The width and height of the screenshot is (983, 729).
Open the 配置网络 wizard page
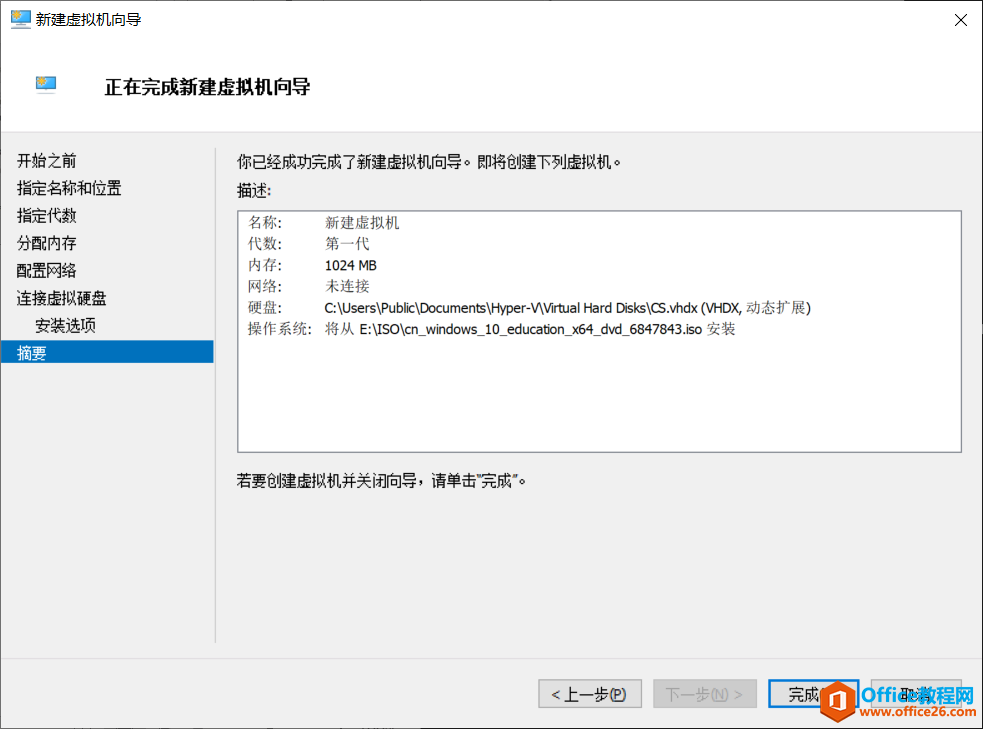tap(46, 271)
